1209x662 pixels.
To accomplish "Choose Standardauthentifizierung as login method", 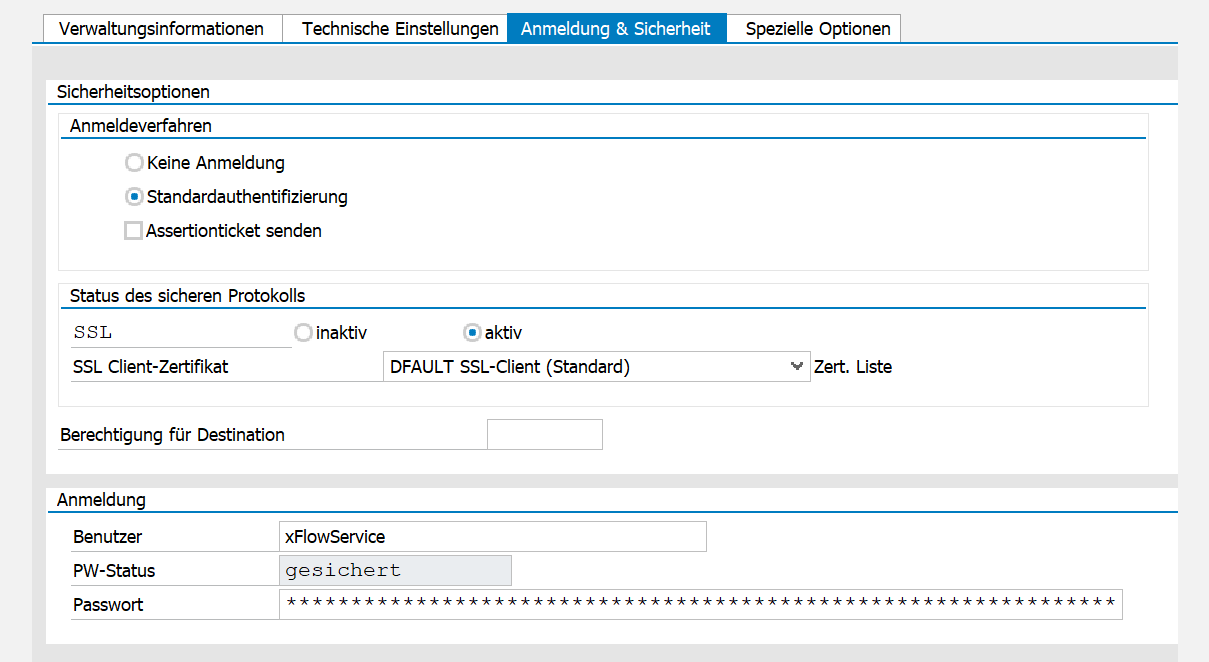I will [134, 197].
